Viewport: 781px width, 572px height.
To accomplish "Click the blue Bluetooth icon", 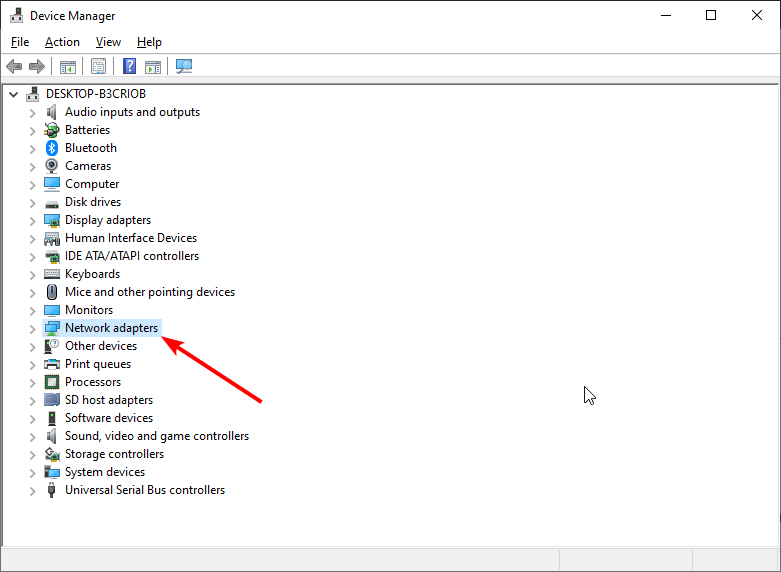I will [x=52, y=148].
